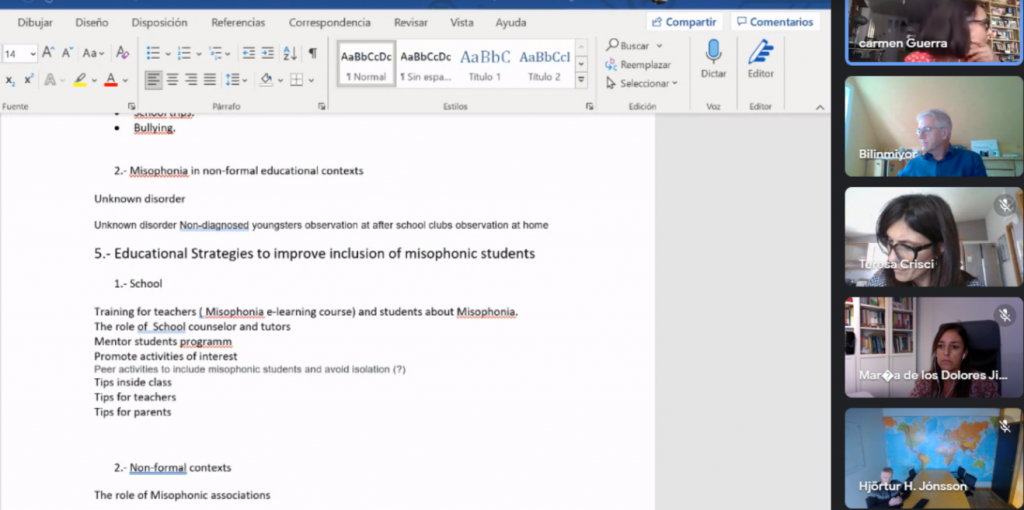The height and width of the screenshot is (510, 1024).
Task: Open the numbering library dropdown arrow
Action: coord(199,54)
